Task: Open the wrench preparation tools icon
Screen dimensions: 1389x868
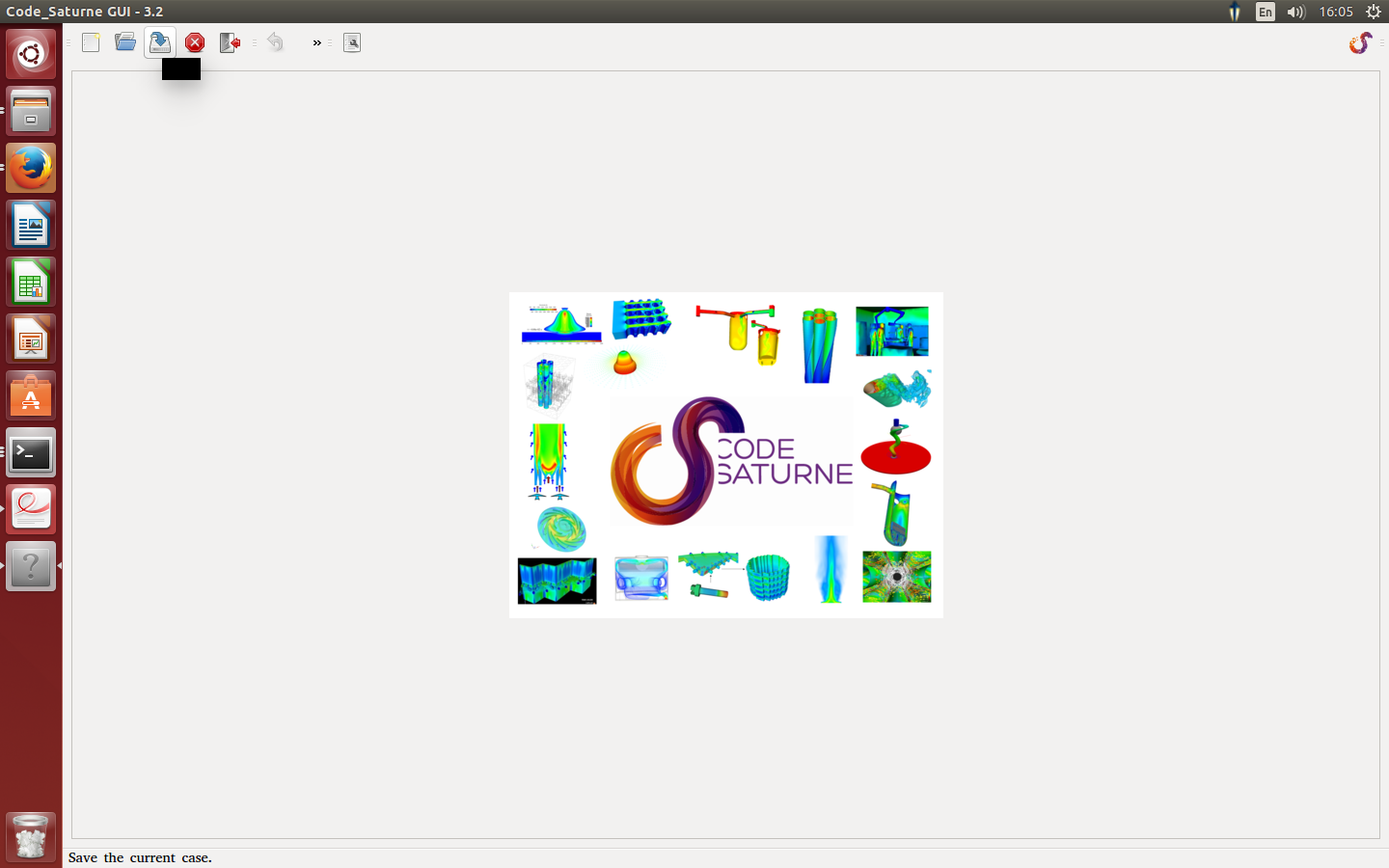Action: [352, 42]
